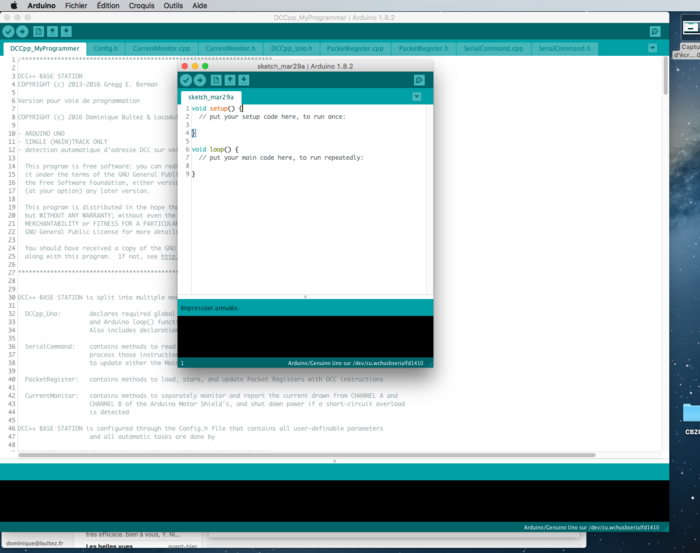Open Serial Monitor in sketch_mar29a window
Viewport: 700px width, 553px height.
pos(419,80)
